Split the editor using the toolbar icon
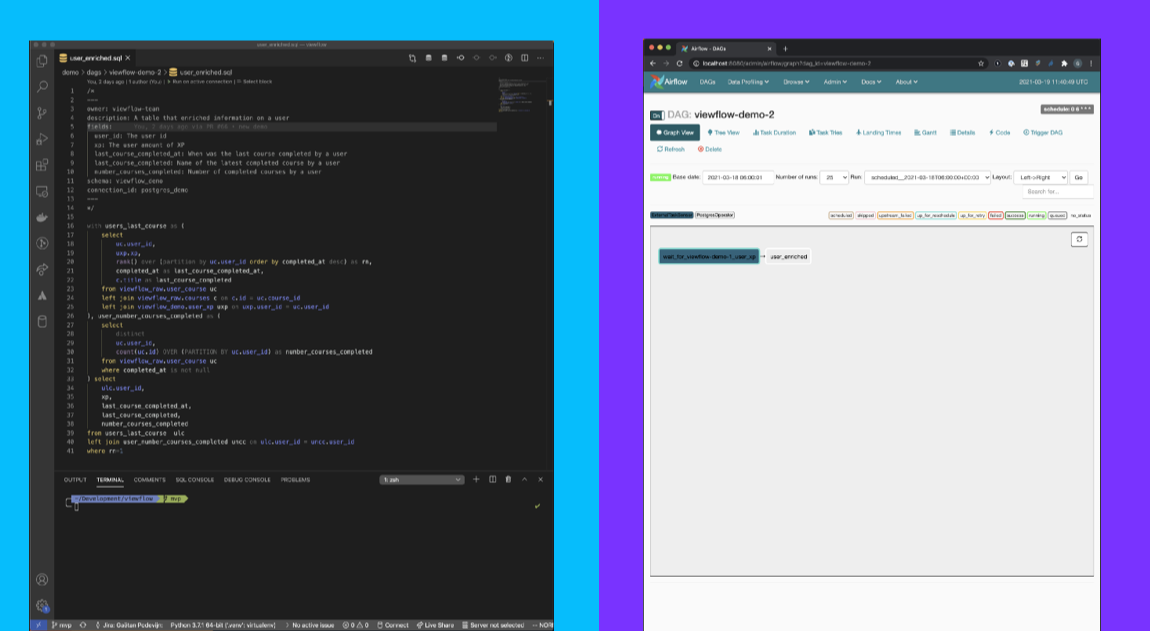This screenshot has width=1150, height=631. coord(524,58)
